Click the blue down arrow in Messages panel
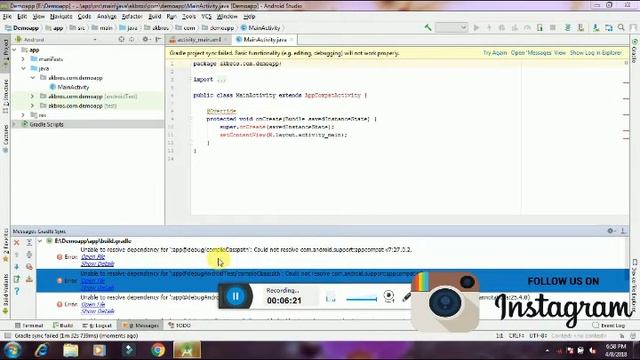 [x=17, y=267]
